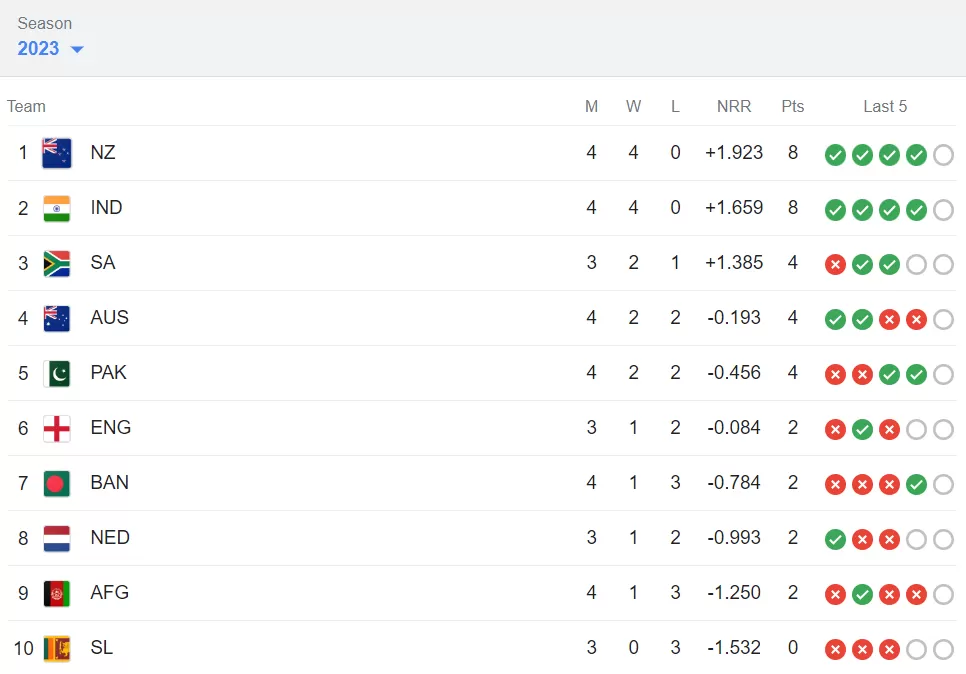Click the India flag icon

(x=57, y=208)
